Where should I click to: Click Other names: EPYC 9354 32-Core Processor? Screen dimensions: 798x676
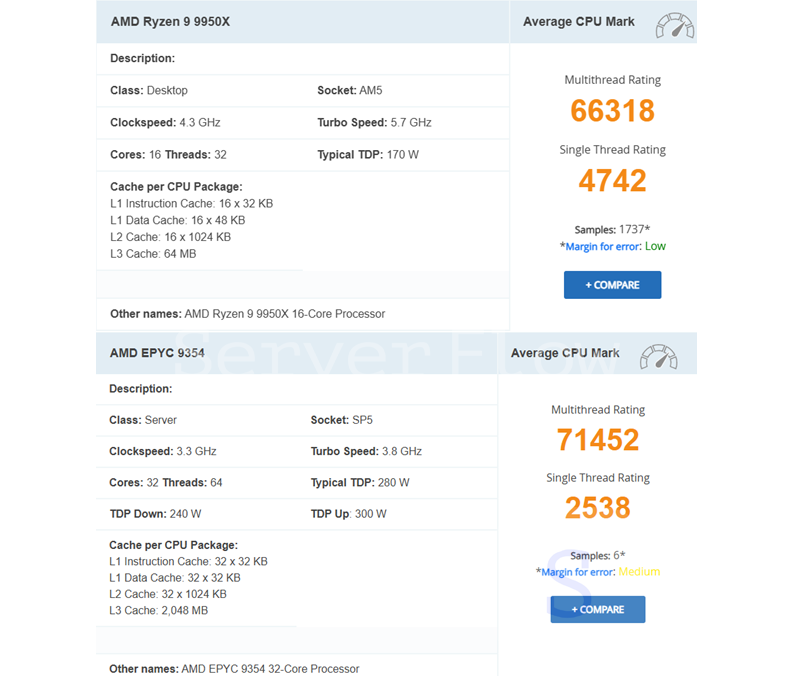234,669
